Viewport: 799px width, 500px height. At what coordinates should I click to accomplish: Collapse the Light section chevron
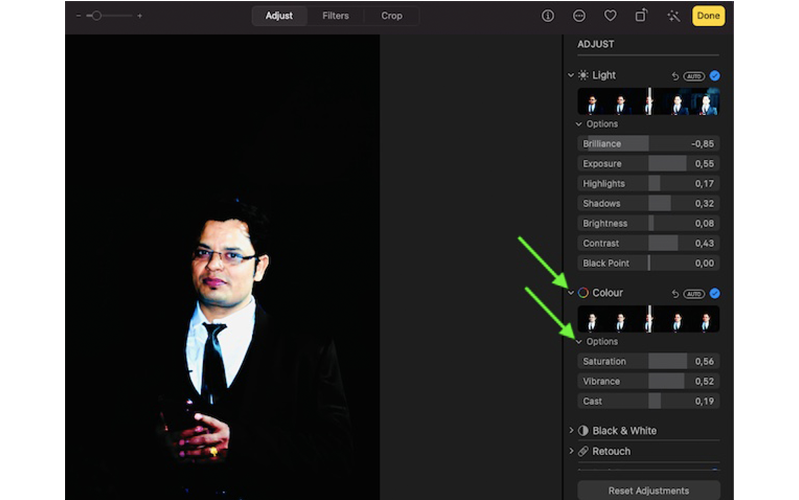(x=571, y=76)
